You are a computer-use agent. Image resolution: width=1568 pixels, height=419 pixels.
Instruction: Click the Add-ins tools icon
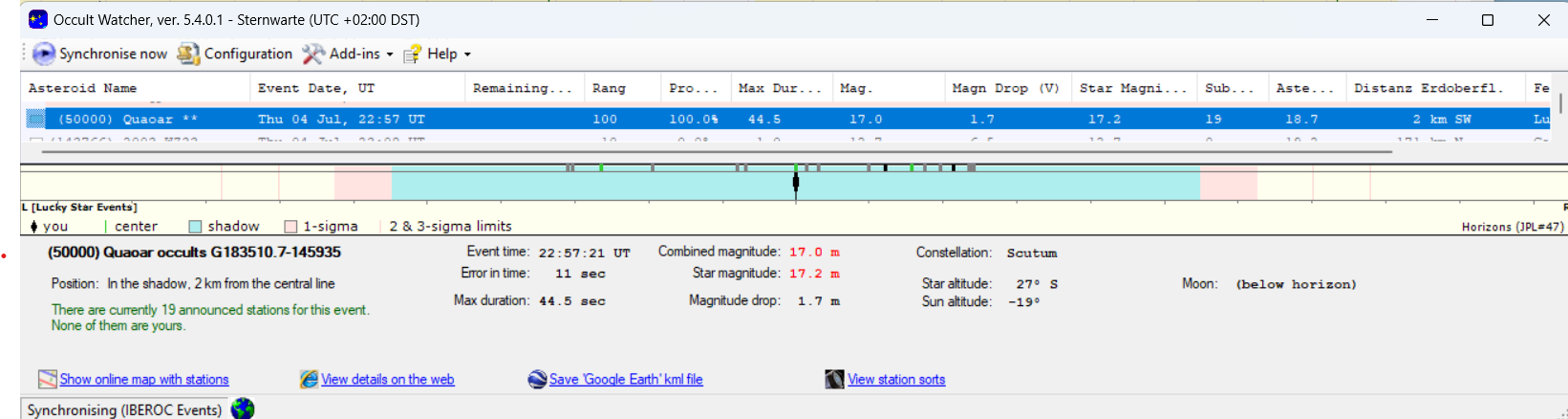[x=313, y=54]
